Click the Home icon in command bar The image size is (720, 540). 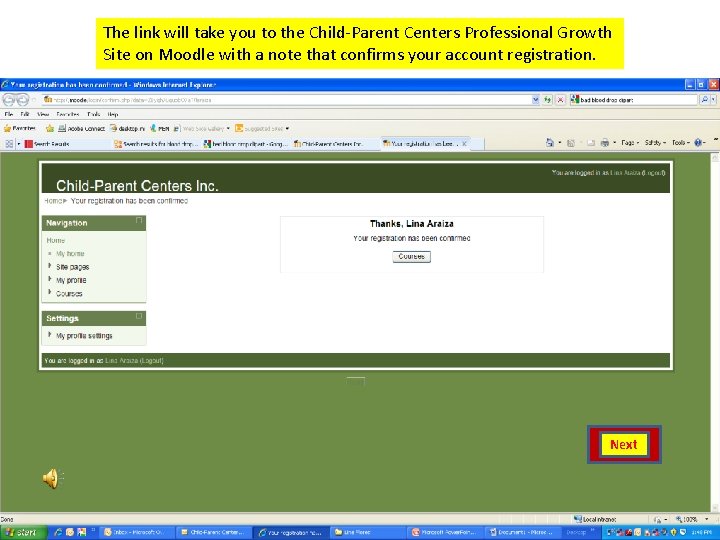click(x=550, y=143)
